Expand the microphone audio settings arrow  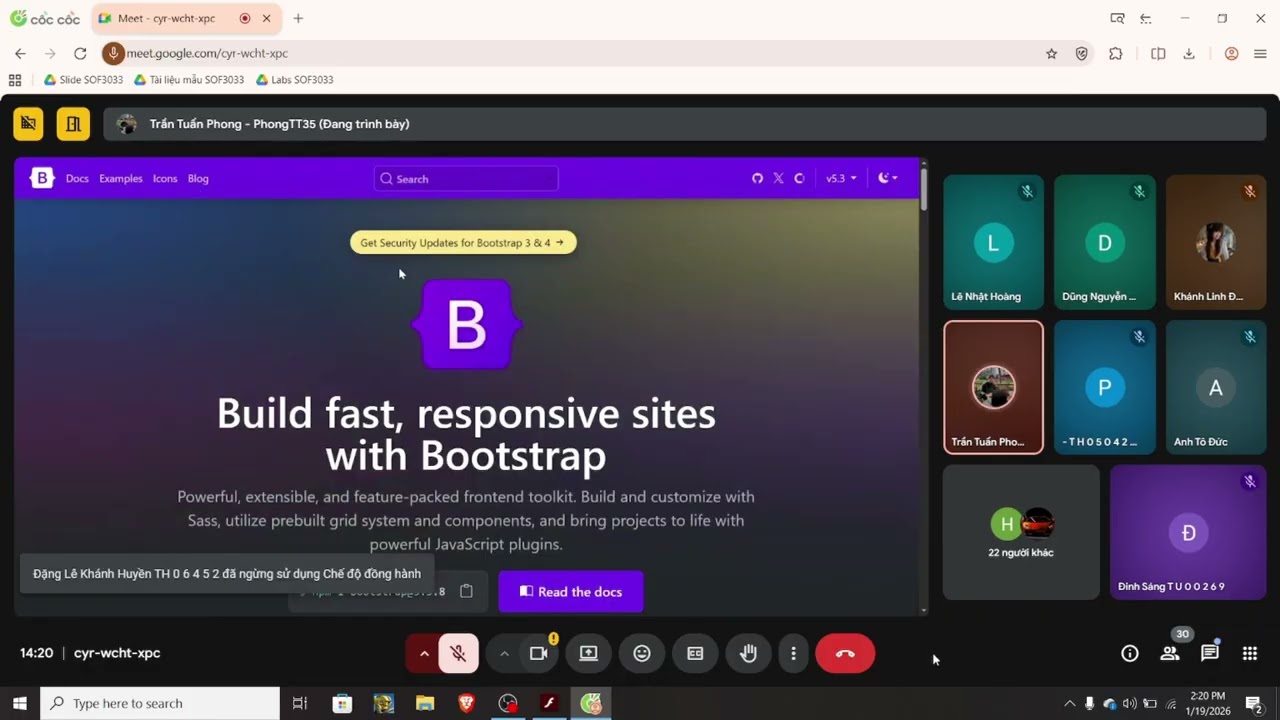coord(424,653)
